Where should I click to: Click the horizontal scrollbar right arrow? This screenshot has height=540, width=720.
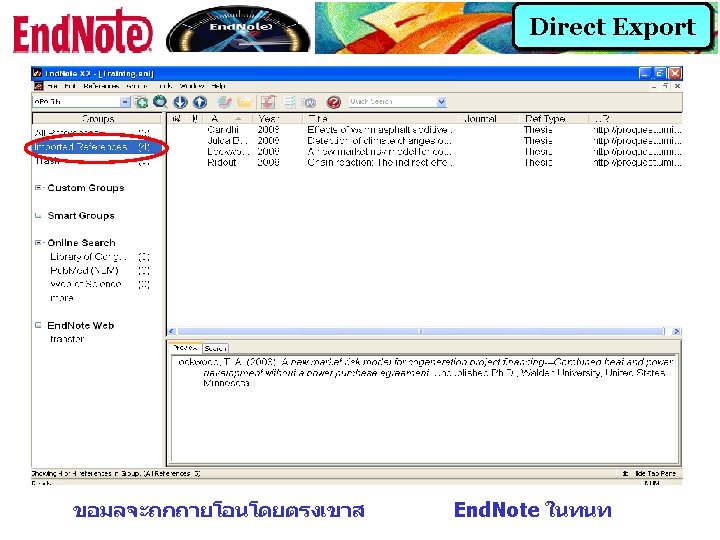pos(676,331)
